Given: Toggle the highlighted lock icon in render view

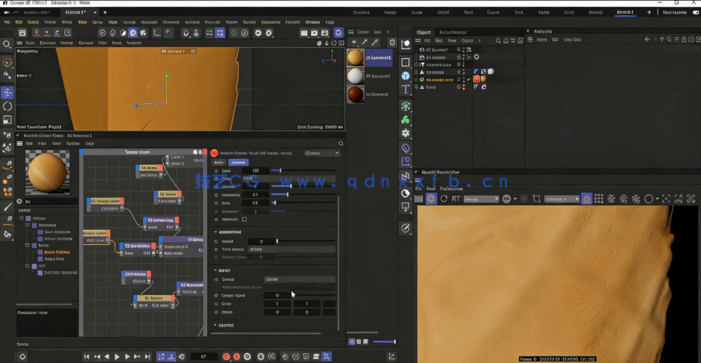Looking at the screenshot, I should pyautogui.click(x=587, y=199).
